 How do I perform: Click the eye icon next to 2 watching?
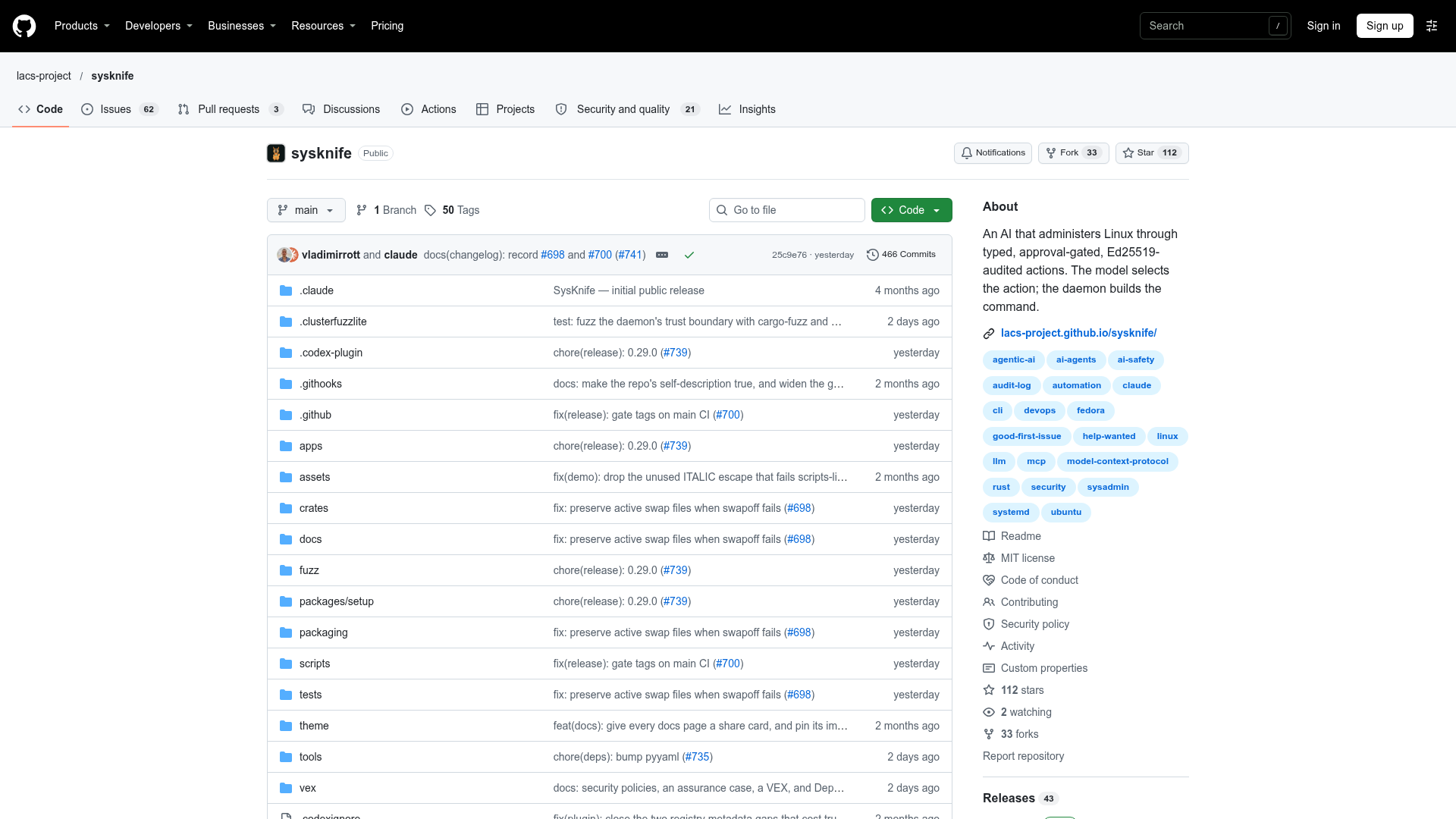pyautogui.click(x=989, y=712)
